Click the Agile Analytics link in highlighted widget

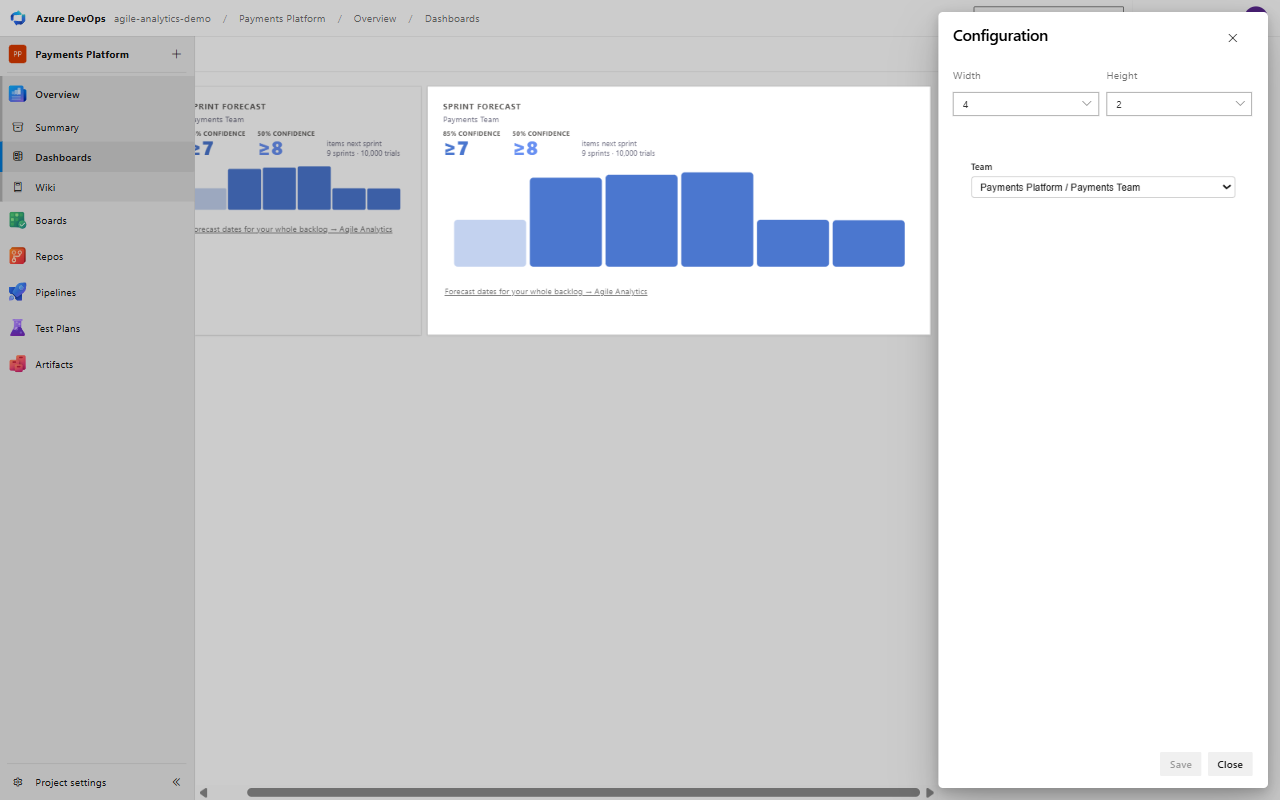(x=546, y=291)
